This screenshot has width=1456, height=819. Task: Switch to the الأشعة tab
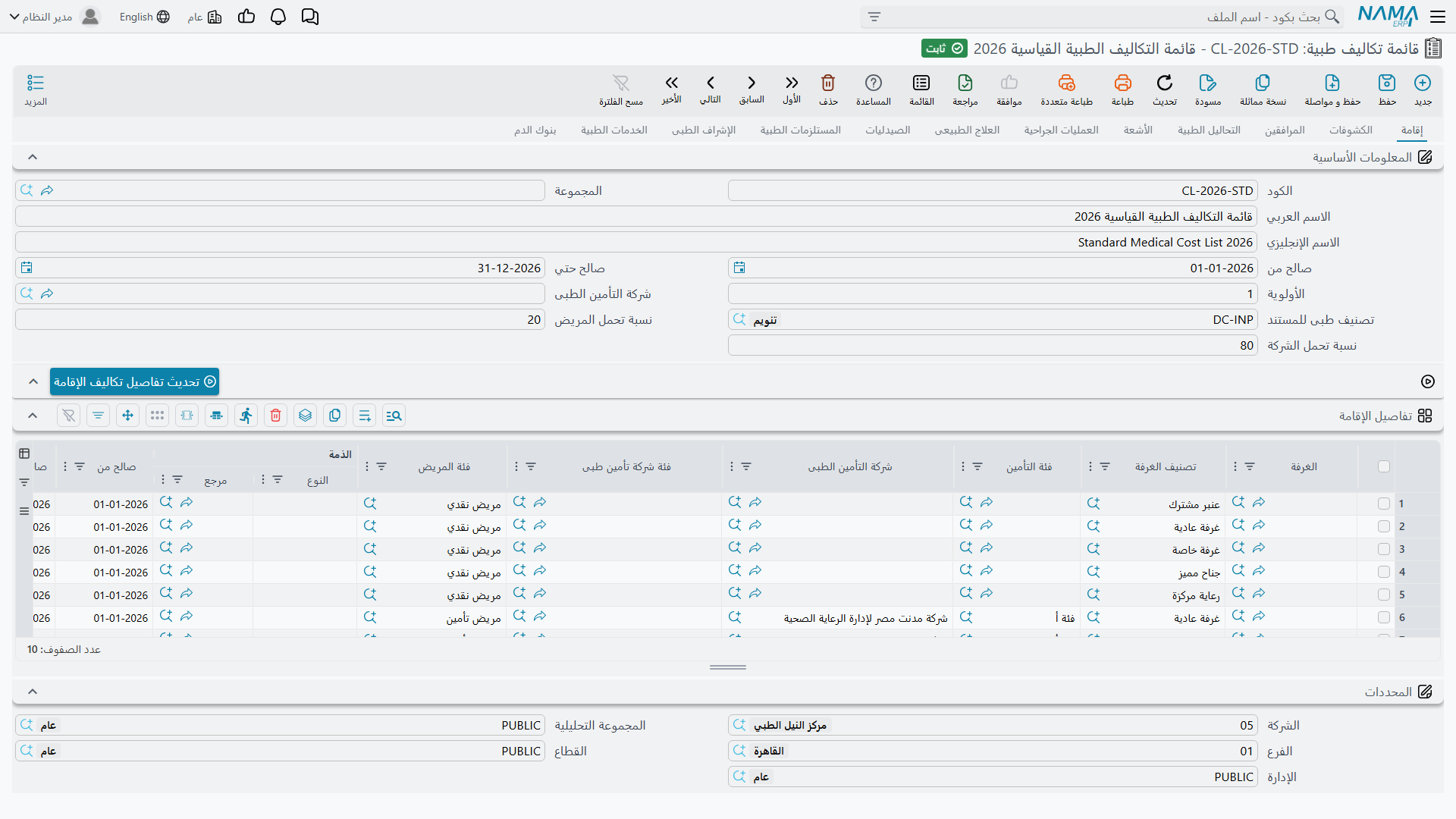(x=1138, y=130)
